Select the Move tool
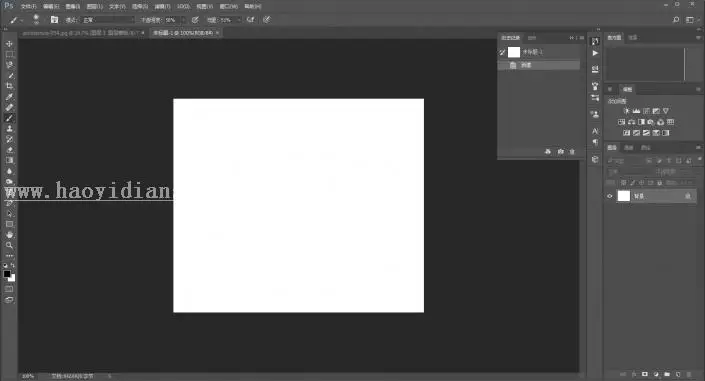Viewport: 705px width, 381px height. [9, 44]
